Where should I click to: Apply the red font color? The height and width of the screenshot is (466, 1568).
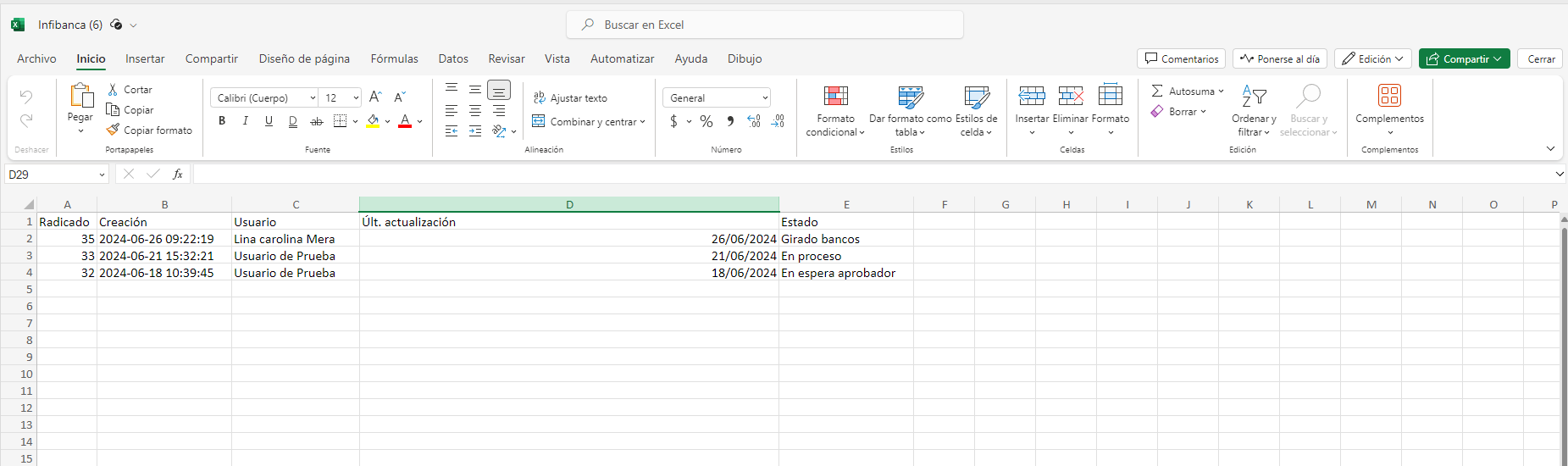(x=405, y=121)
